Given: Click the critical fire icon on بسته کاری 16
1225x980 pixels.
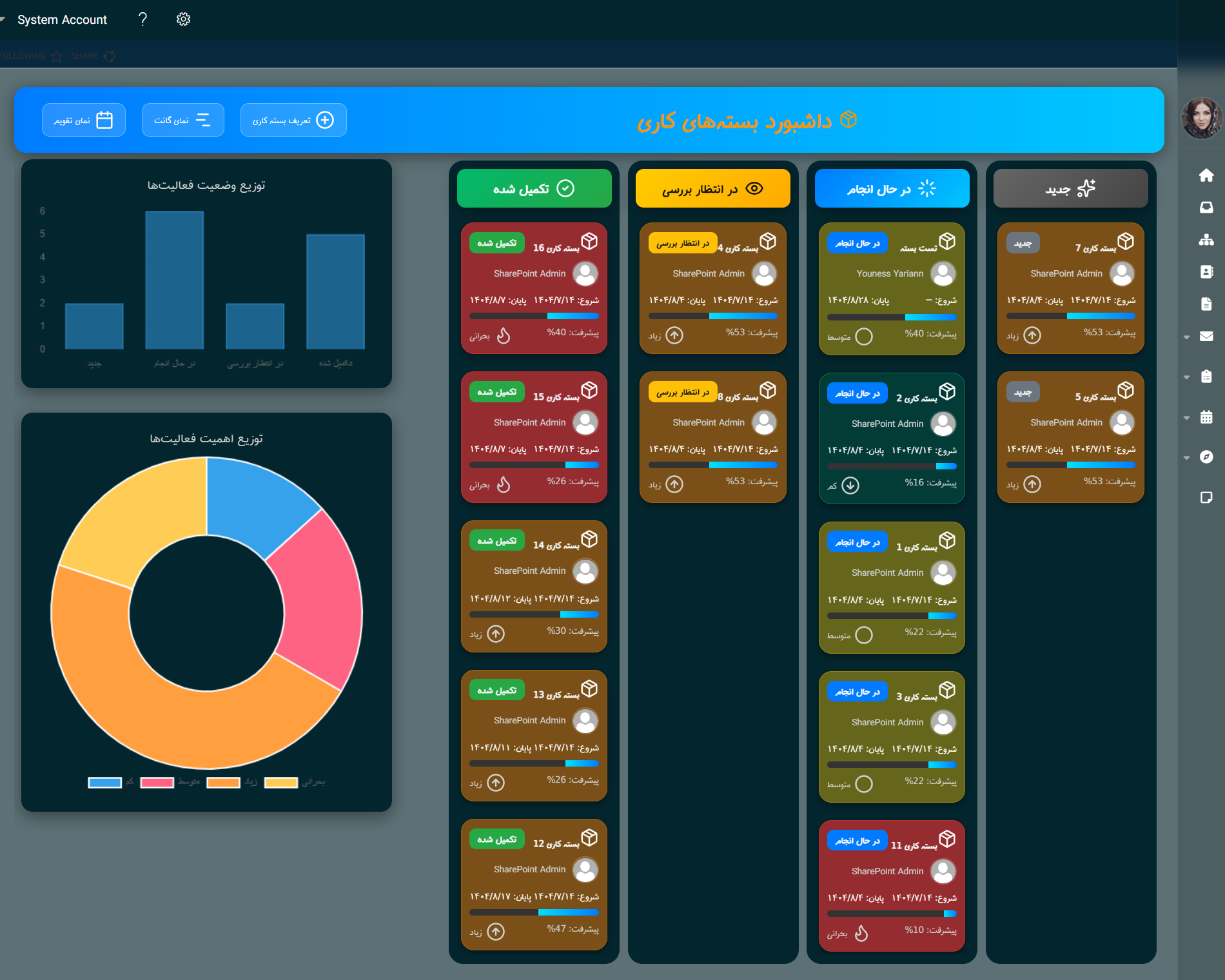Looking at the screenshot, I should [504, 335].
